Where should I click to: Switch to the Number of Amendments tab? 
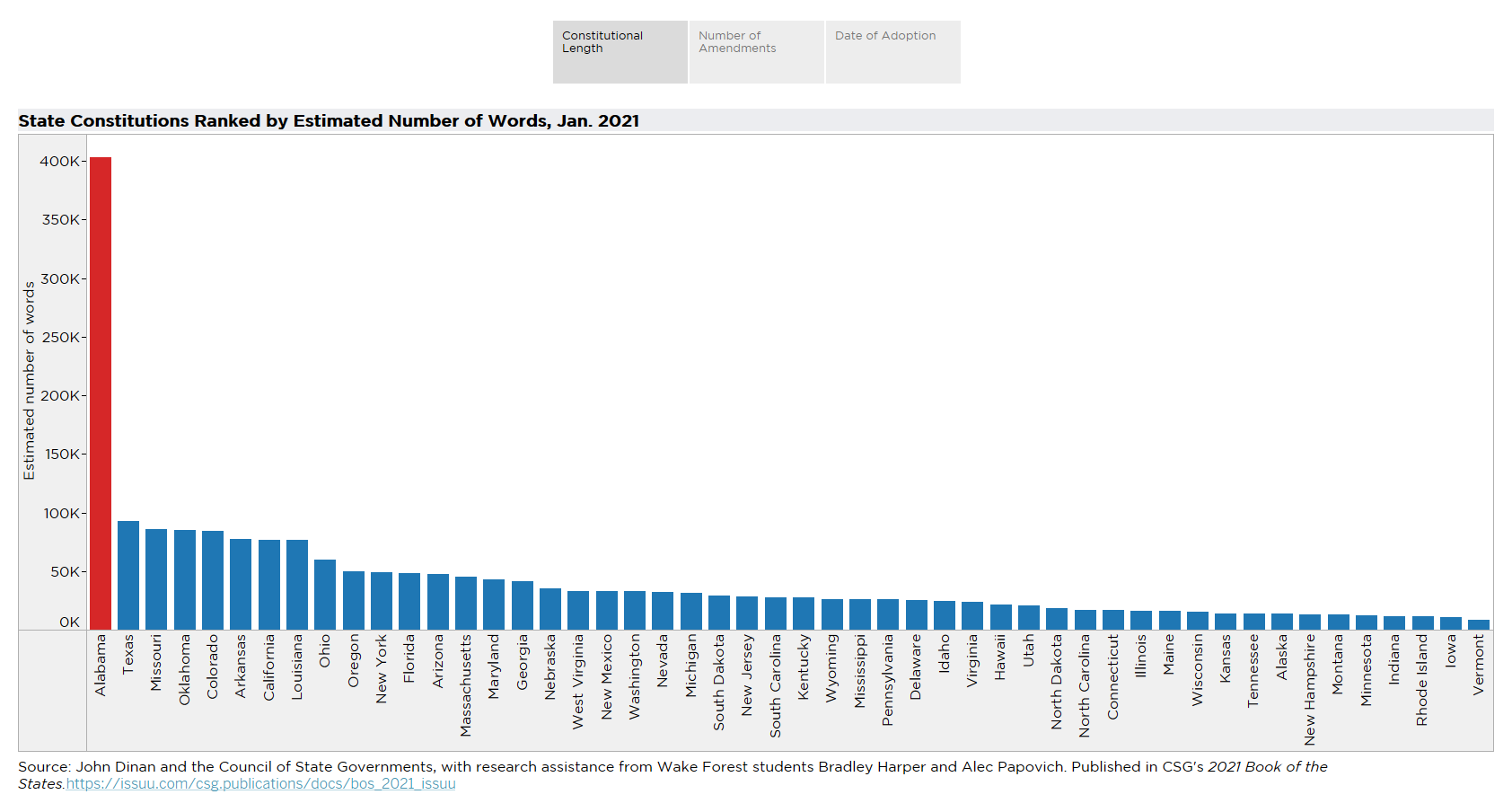(x=756, y=52)
